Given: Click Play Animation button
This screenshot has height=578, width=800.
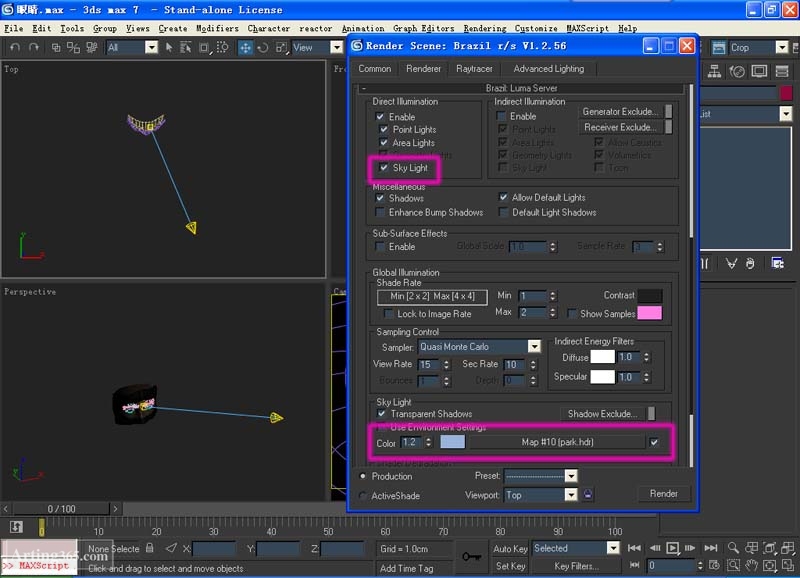Looking at the screenshot, I should [x=672, y=548].
